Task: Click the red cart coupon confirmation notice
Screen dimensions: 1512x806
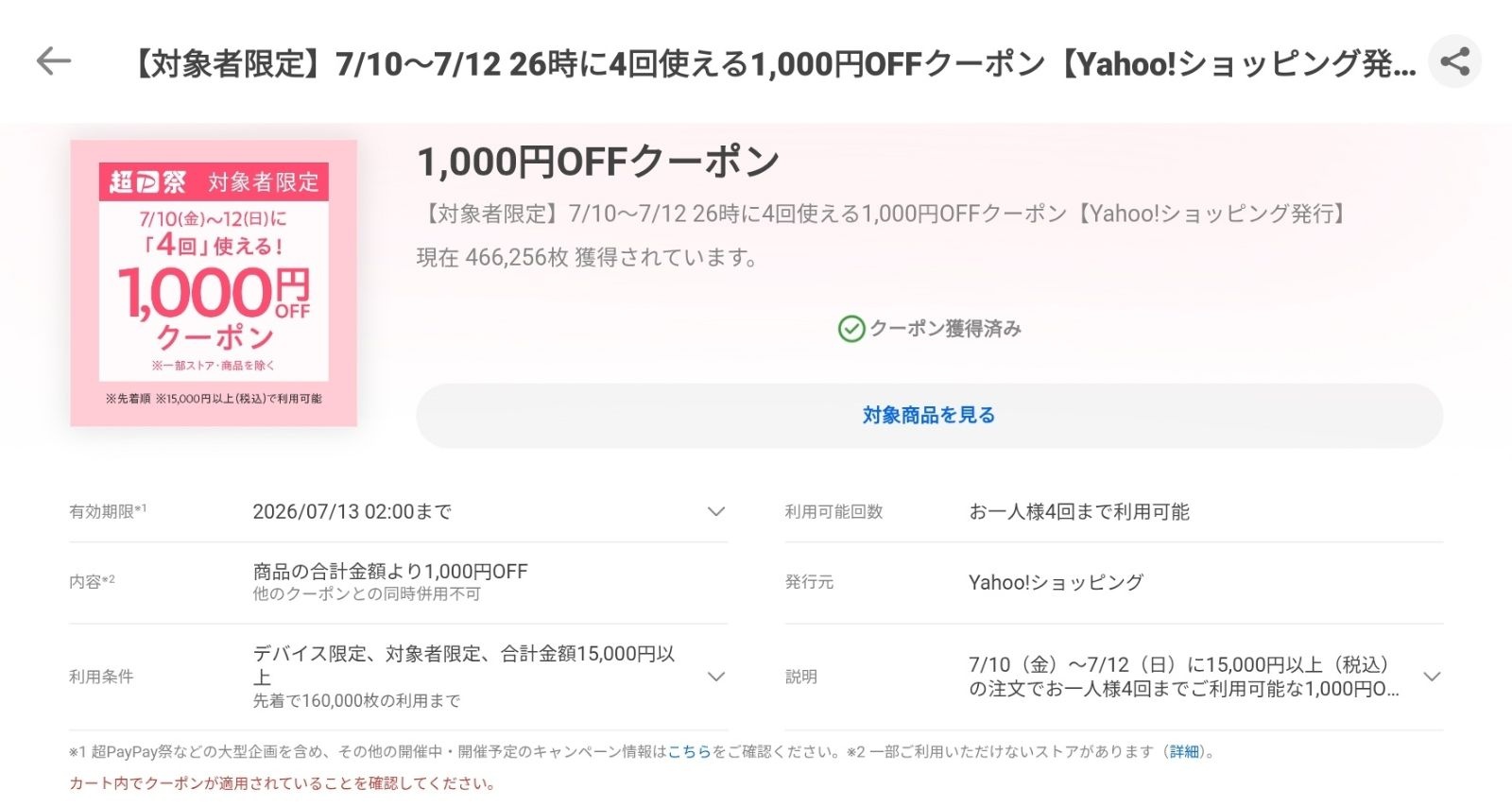Action: click(x=282, y=783)
